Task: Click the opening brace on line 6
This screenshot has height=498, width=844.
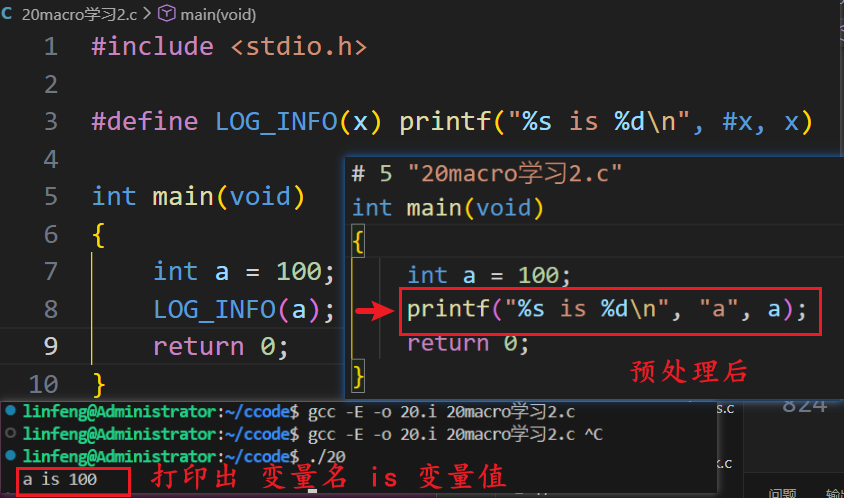Action: point(98,235)
